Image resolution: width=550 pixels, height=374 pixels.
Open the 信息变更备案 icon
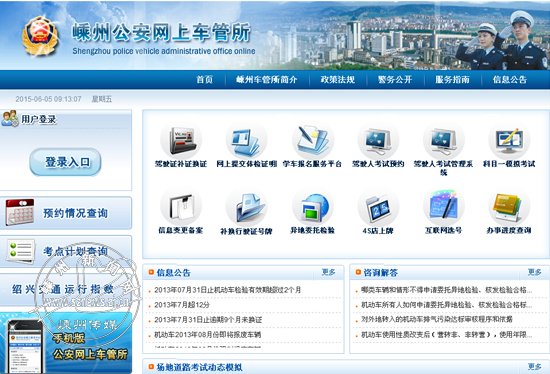[181, 208]
